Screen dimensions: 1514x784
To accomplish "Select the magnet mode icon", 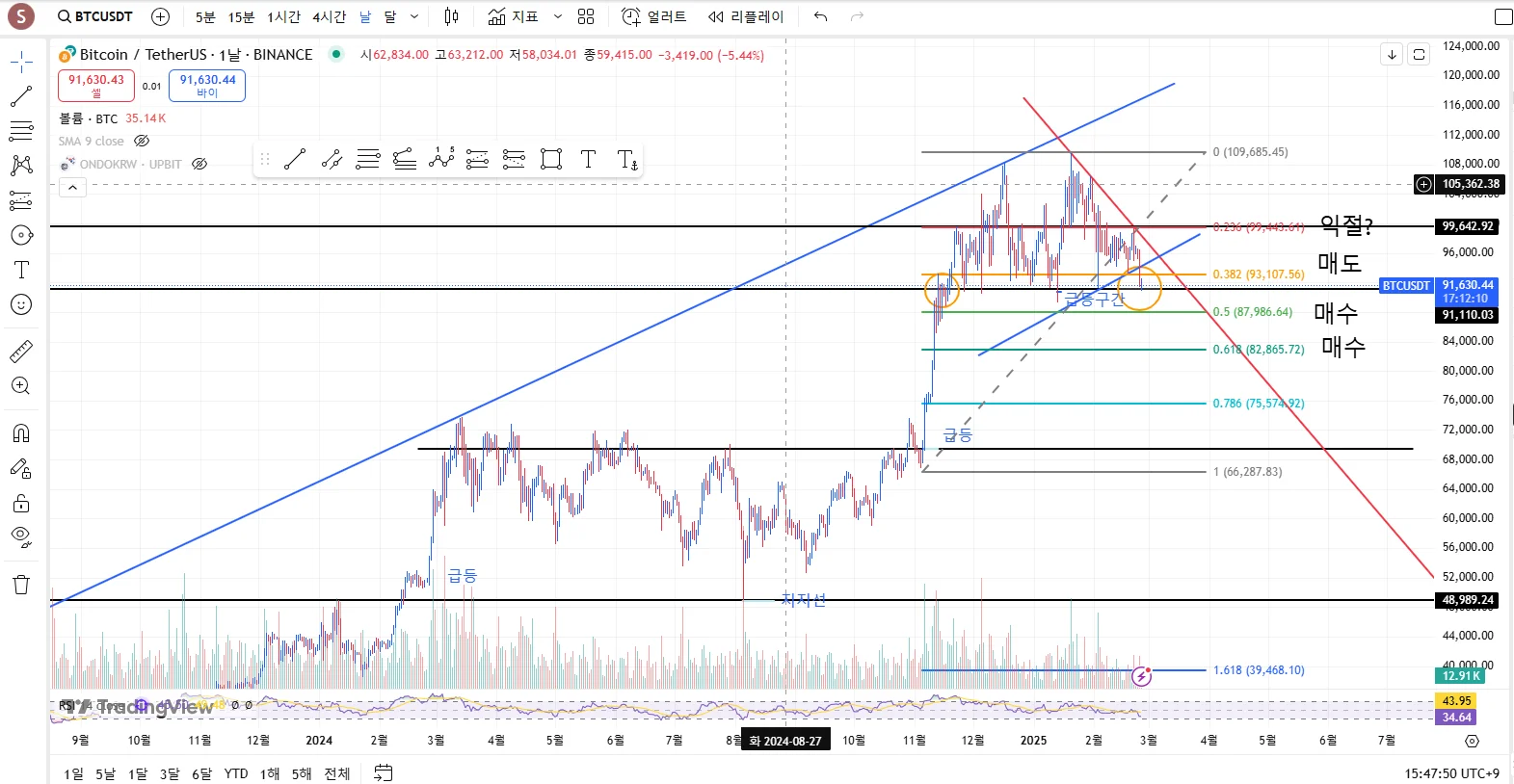I will tap(21, 432).
